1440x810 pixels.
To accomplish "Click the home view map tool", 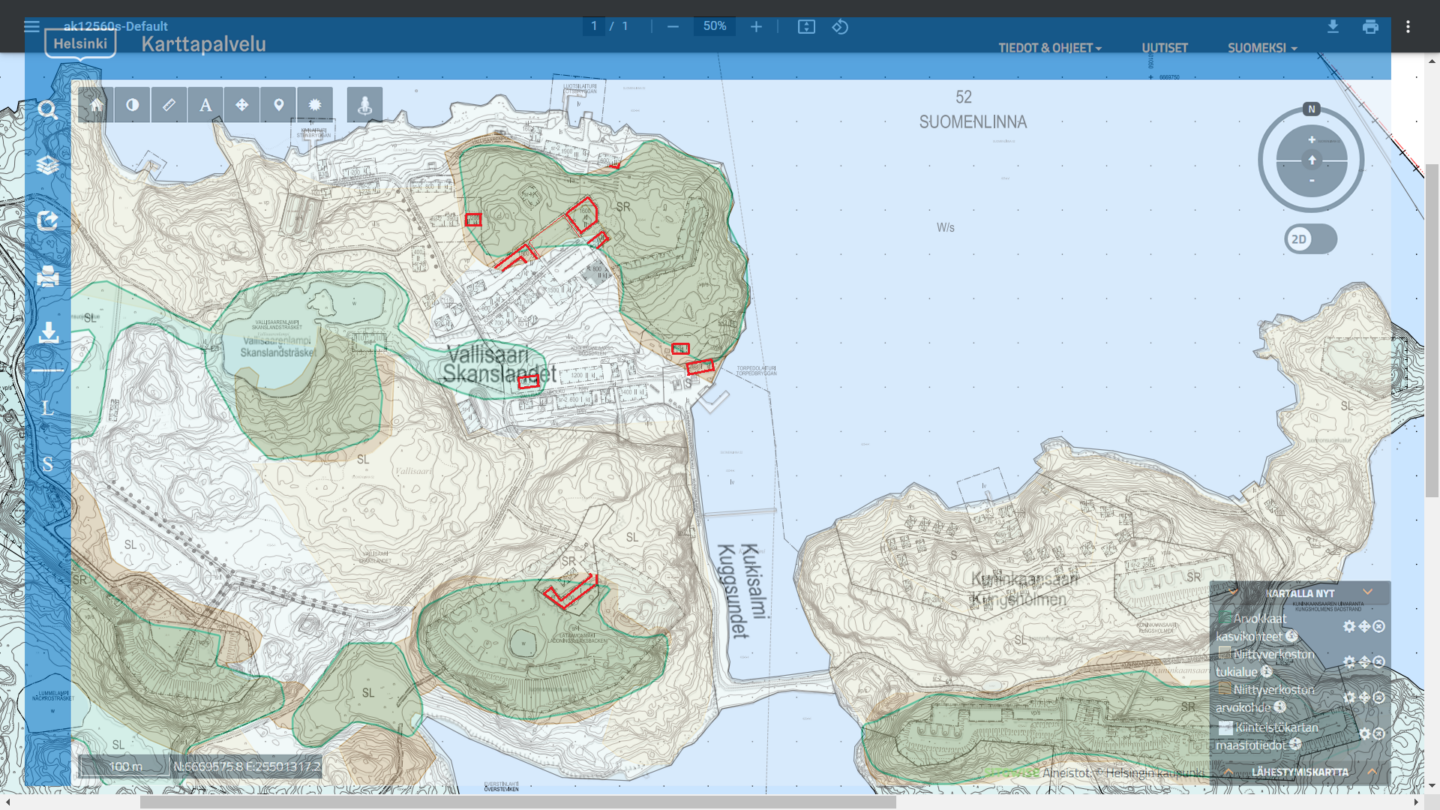I will pyautogui.click(x=96, y=104).
